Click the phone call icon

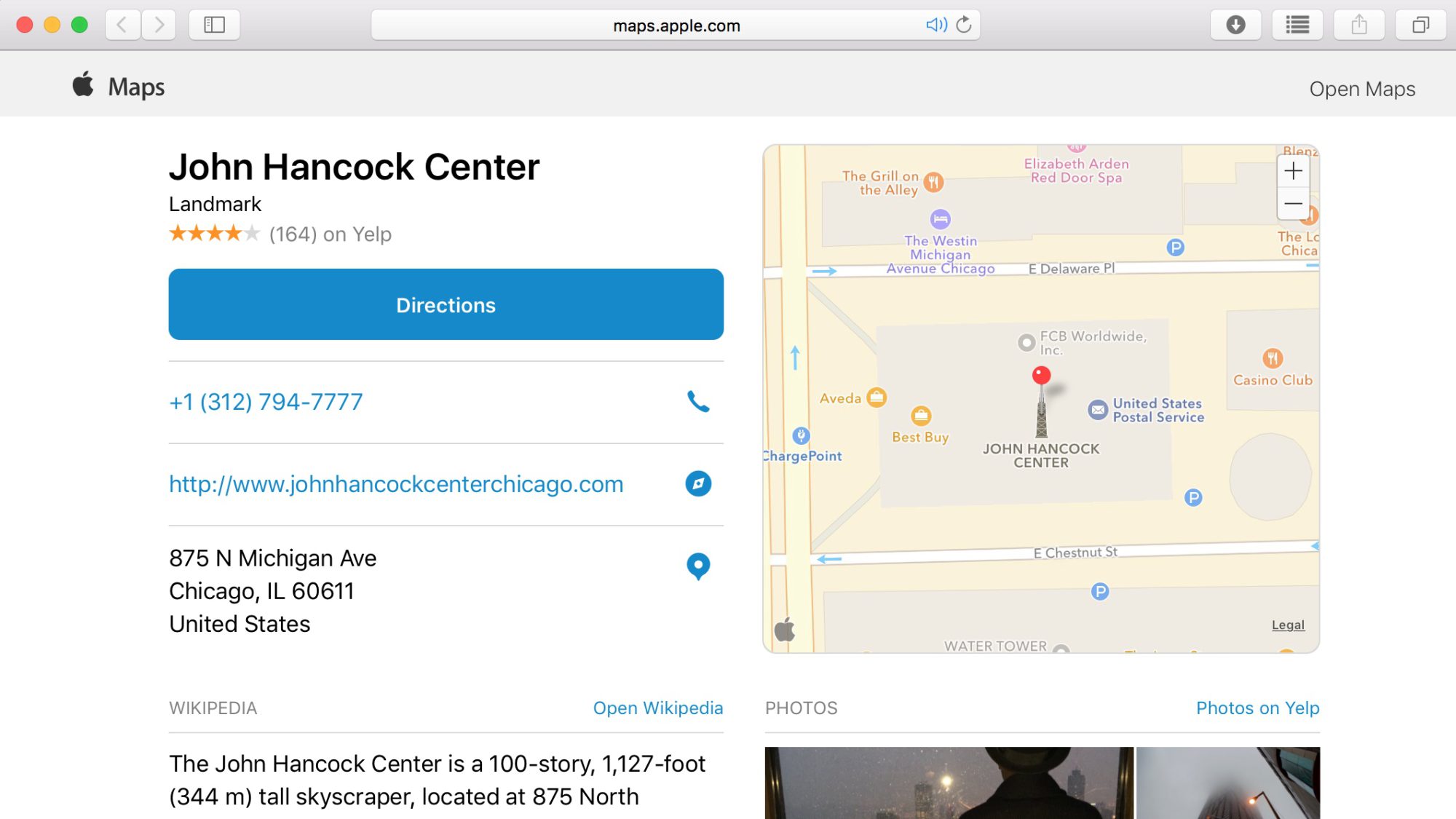coord(698,402)
